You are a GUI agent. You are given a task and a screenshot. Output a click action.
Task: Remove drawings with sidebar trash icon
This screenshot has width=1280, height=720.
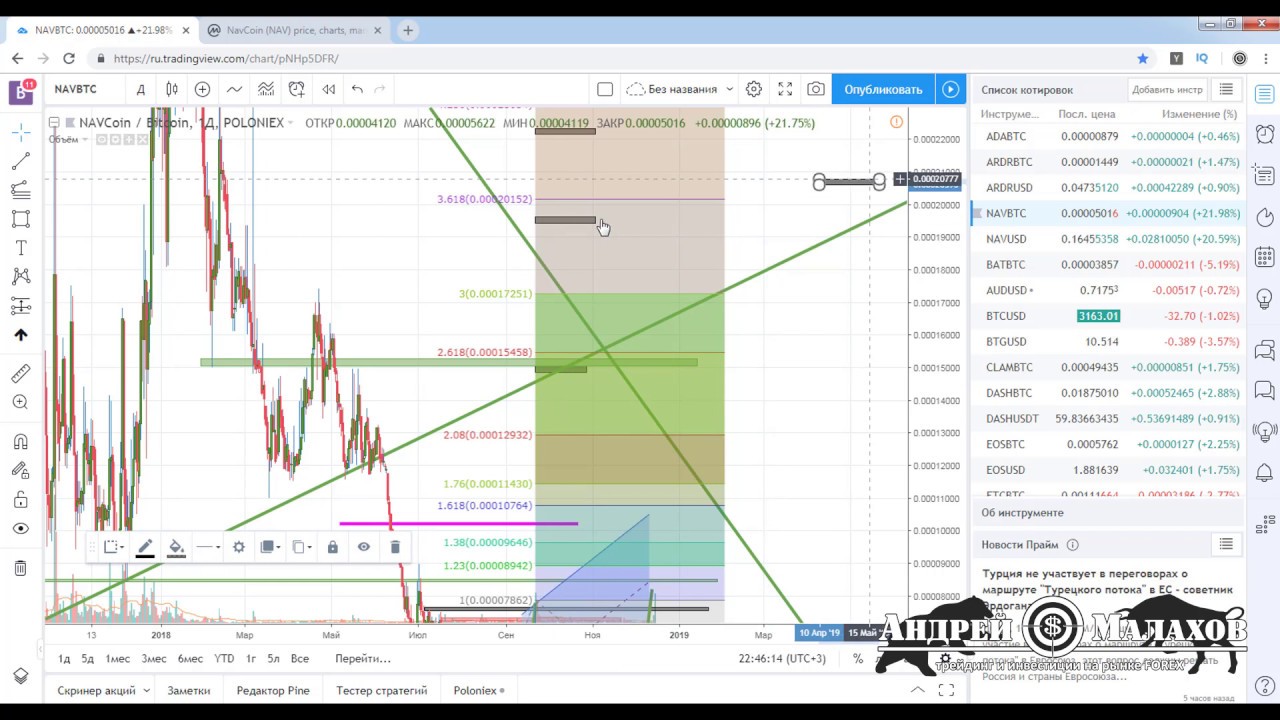coord(21,568)
